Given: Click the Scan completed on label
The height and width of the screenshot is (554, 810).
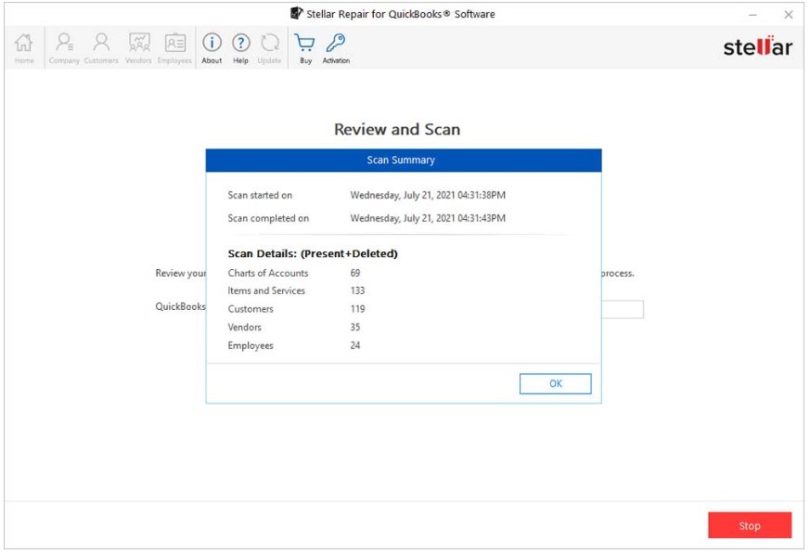Looking at the screenshot, I should pyautogui.click(x=268, y=219).
